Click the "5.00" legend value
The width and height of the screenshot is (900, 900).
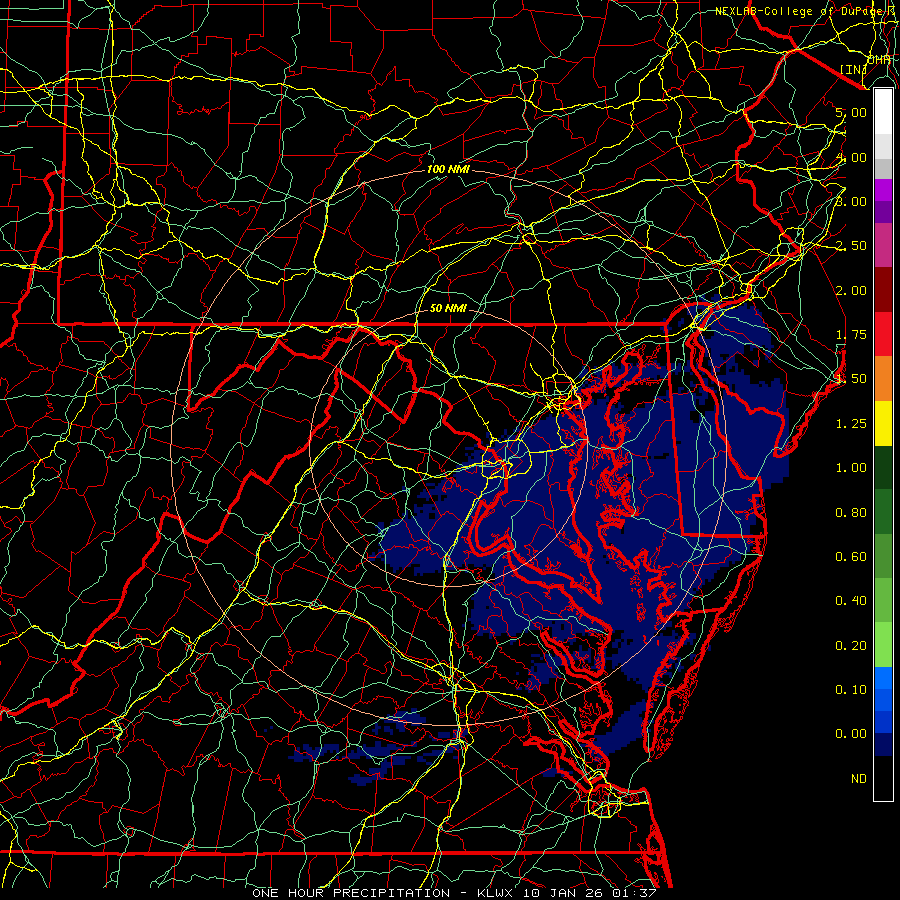[851, 112]
